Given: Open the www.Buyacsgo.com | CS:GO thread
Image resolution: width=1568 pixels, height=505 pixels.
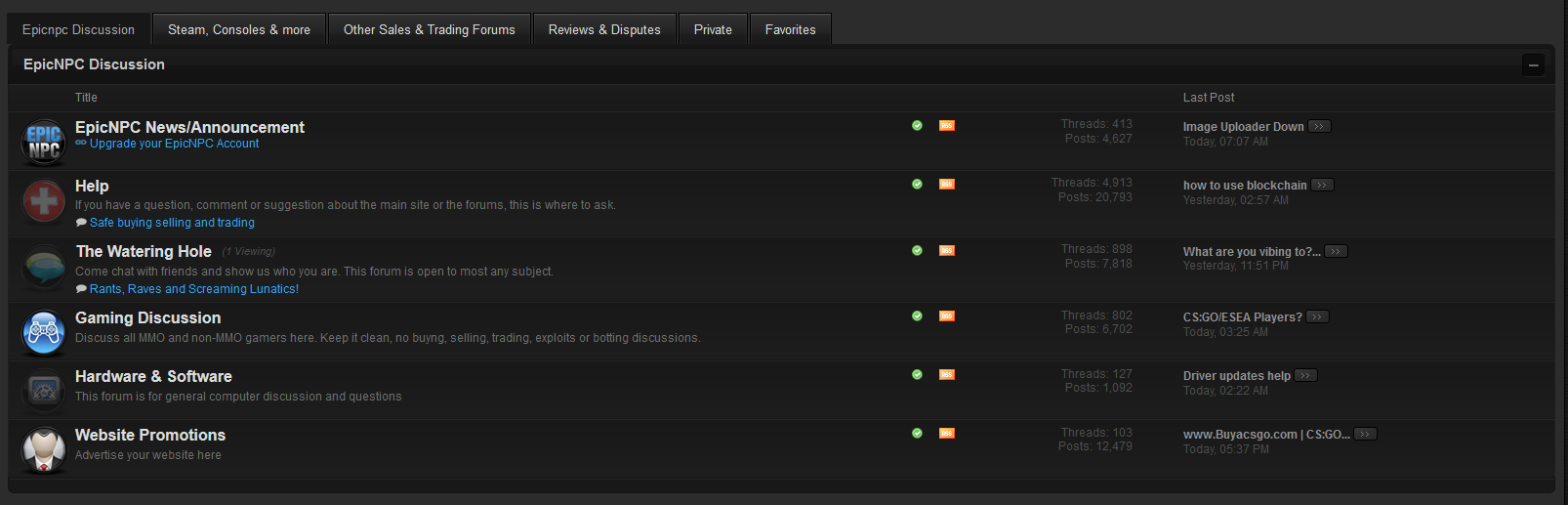Looking at the screenshot, I should point(1266,435).
